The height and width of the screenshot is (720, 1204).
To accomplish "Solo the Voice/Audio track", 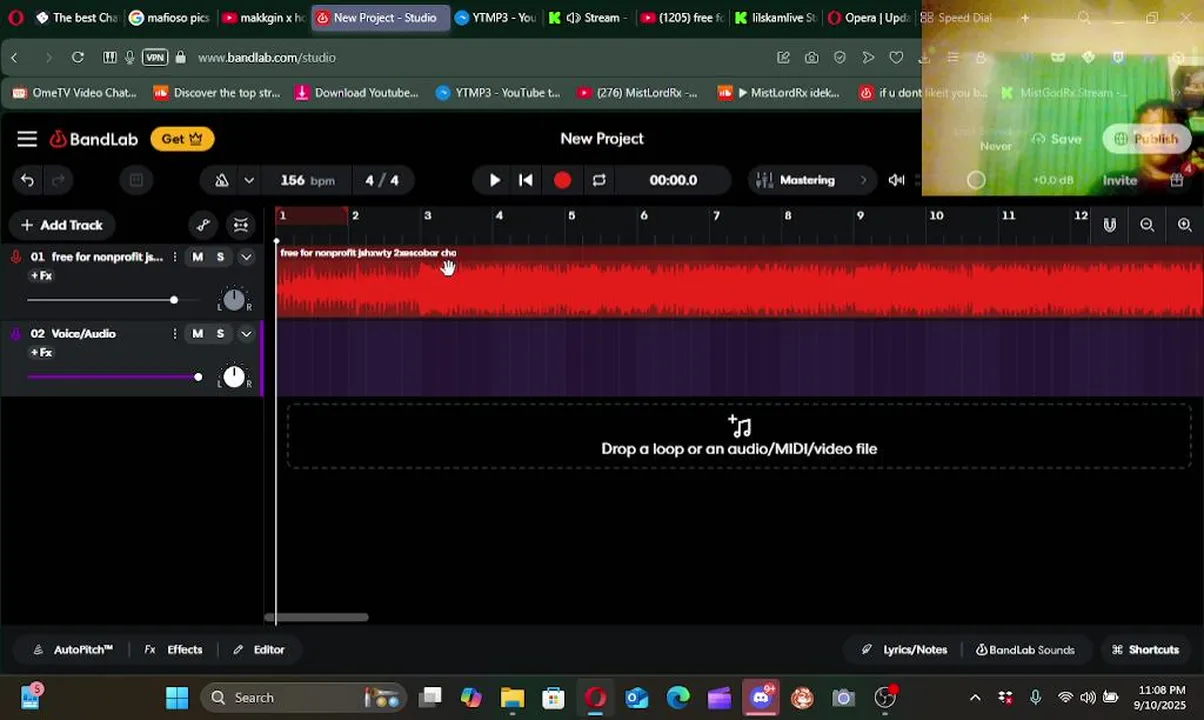I will click(x=220, y=334).
